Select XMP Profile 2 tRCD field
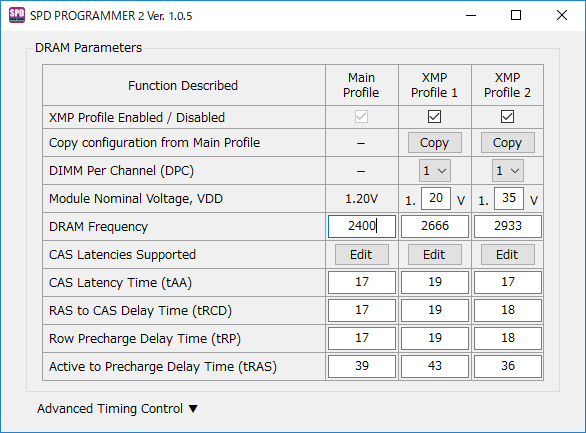 (508, 310)
